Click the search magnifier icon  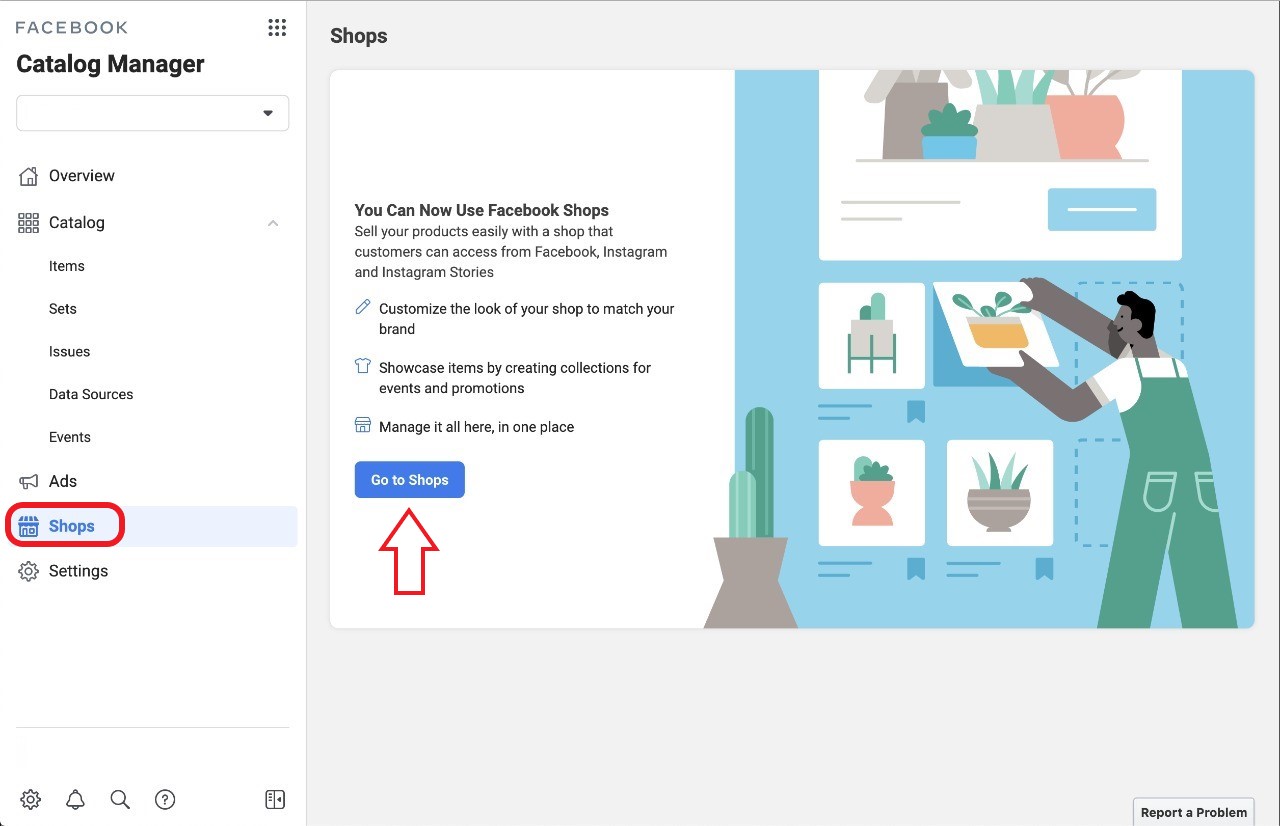(x=120, y=799)
